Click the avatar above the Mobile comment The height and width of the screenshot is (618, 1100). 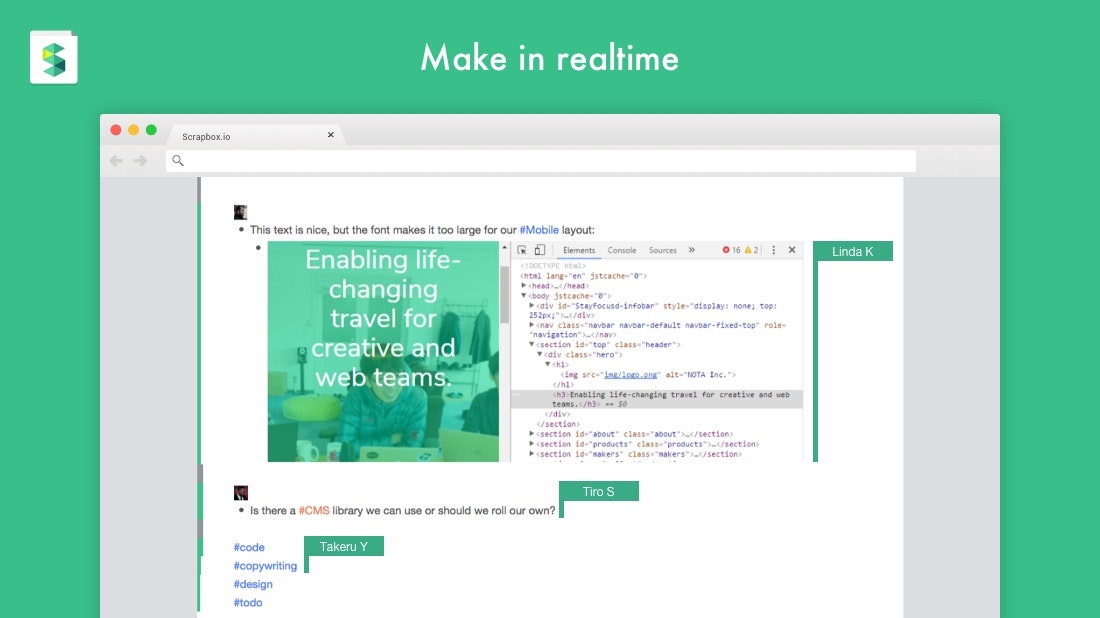241,212
